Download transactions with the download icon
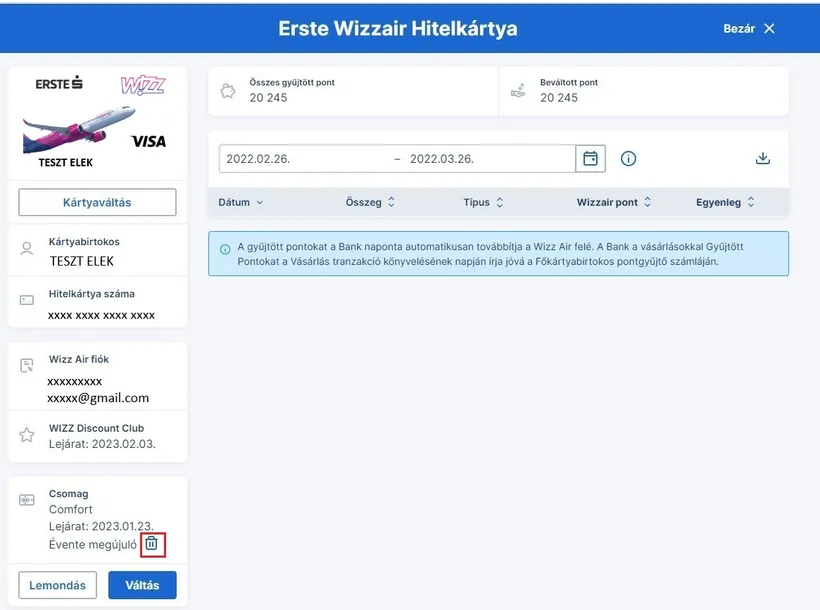 point(763,159)
